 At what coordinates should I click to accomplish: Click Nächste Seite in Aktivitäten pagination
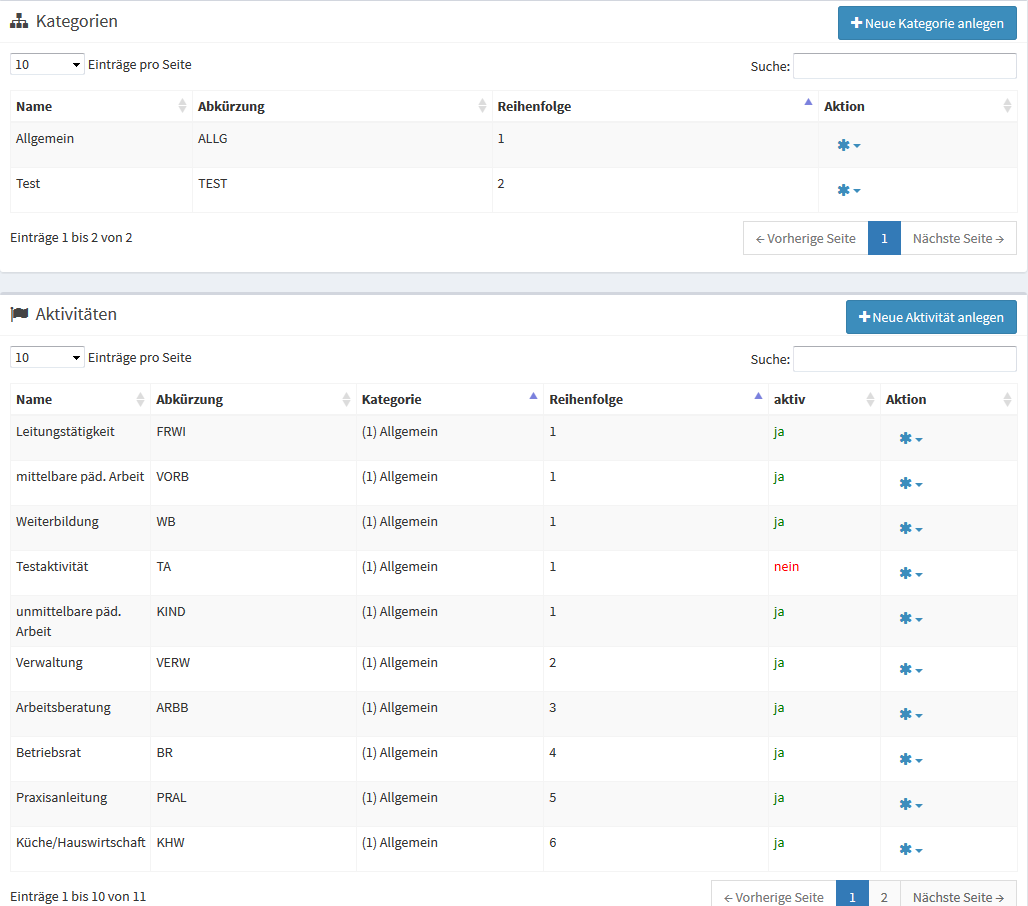pyautogui.click(x=958, y=896)
